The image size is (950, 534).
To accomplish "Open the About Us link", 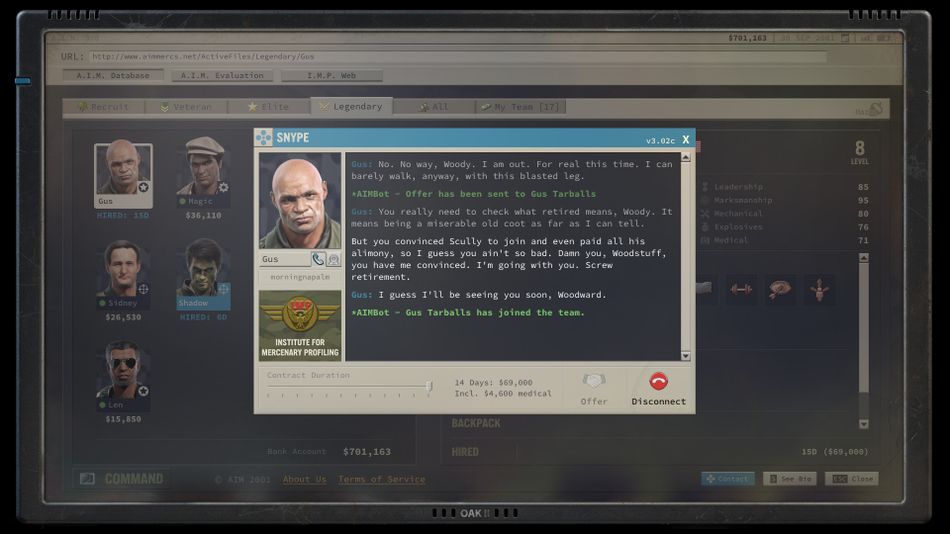I will (x=304, y=479).
